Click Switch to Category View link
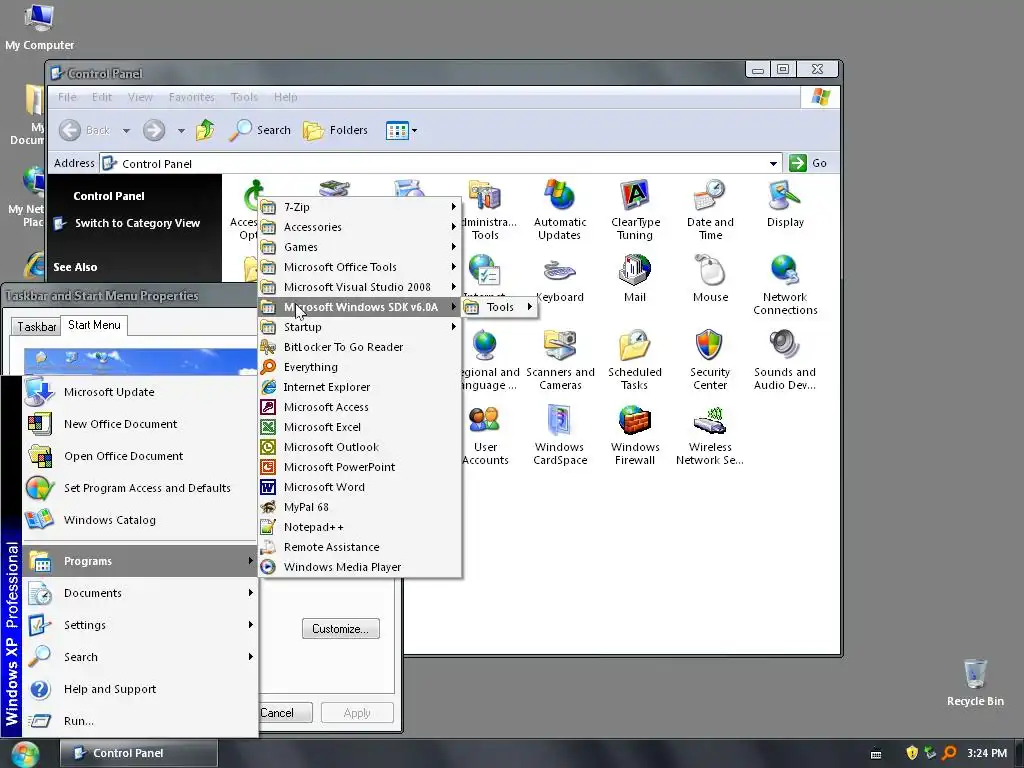Viewport: 1024px width, 768px height. (137, 223)
